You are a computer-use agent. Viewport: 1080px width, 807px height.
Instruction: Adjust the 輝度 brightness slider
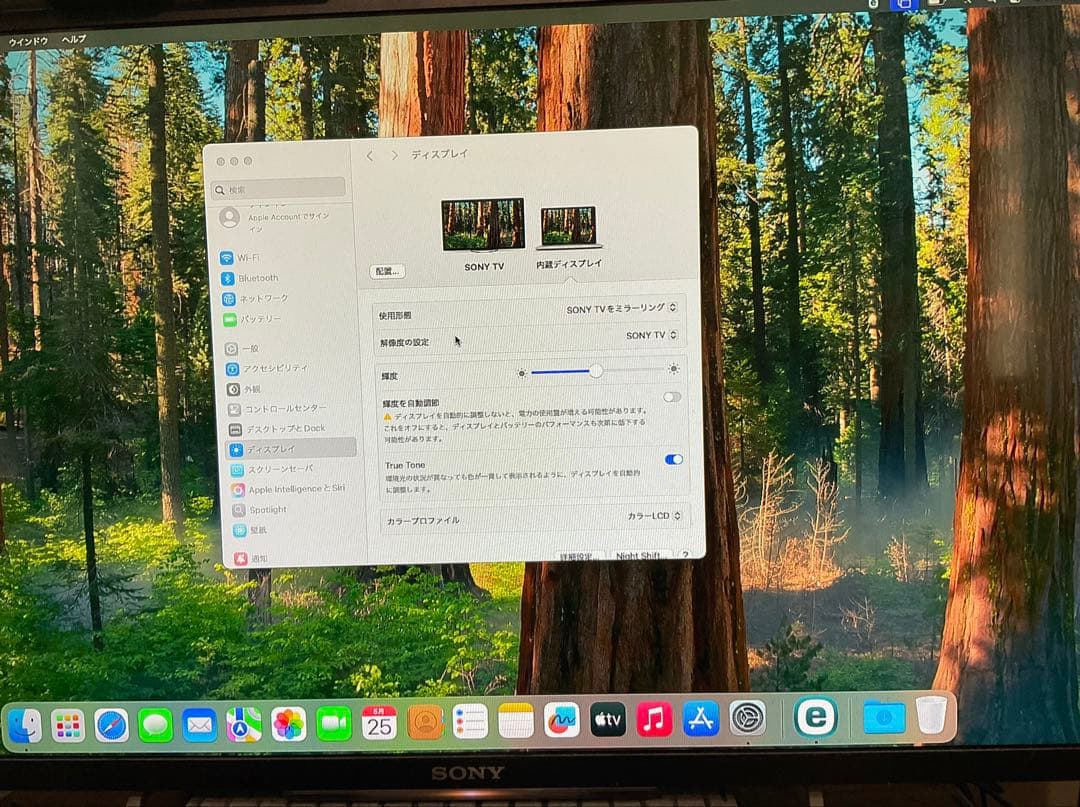click(x=596, y=371)
